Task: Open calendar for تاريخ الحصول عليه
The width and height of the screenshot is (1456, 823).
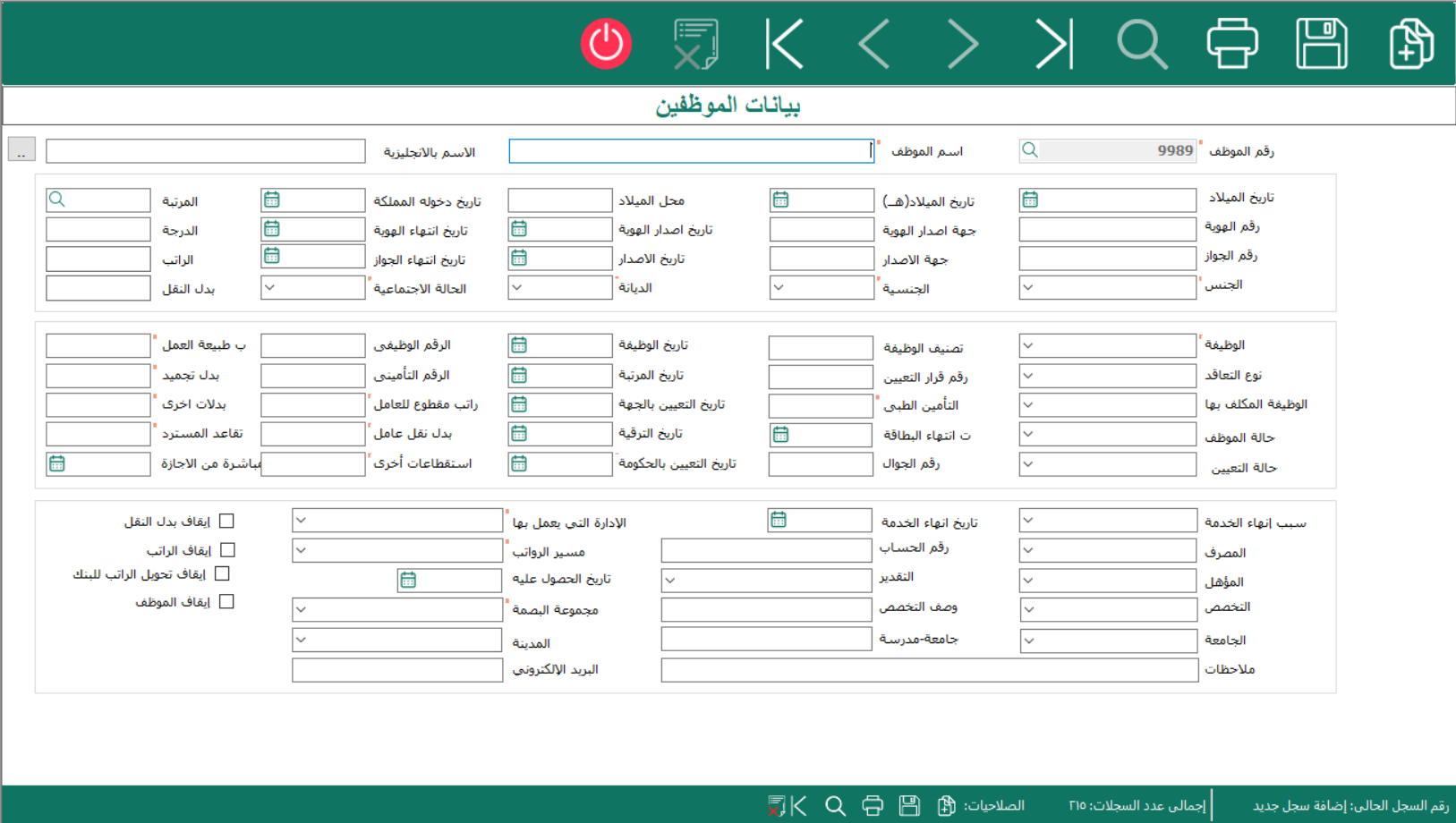Action: click(408, 581)
